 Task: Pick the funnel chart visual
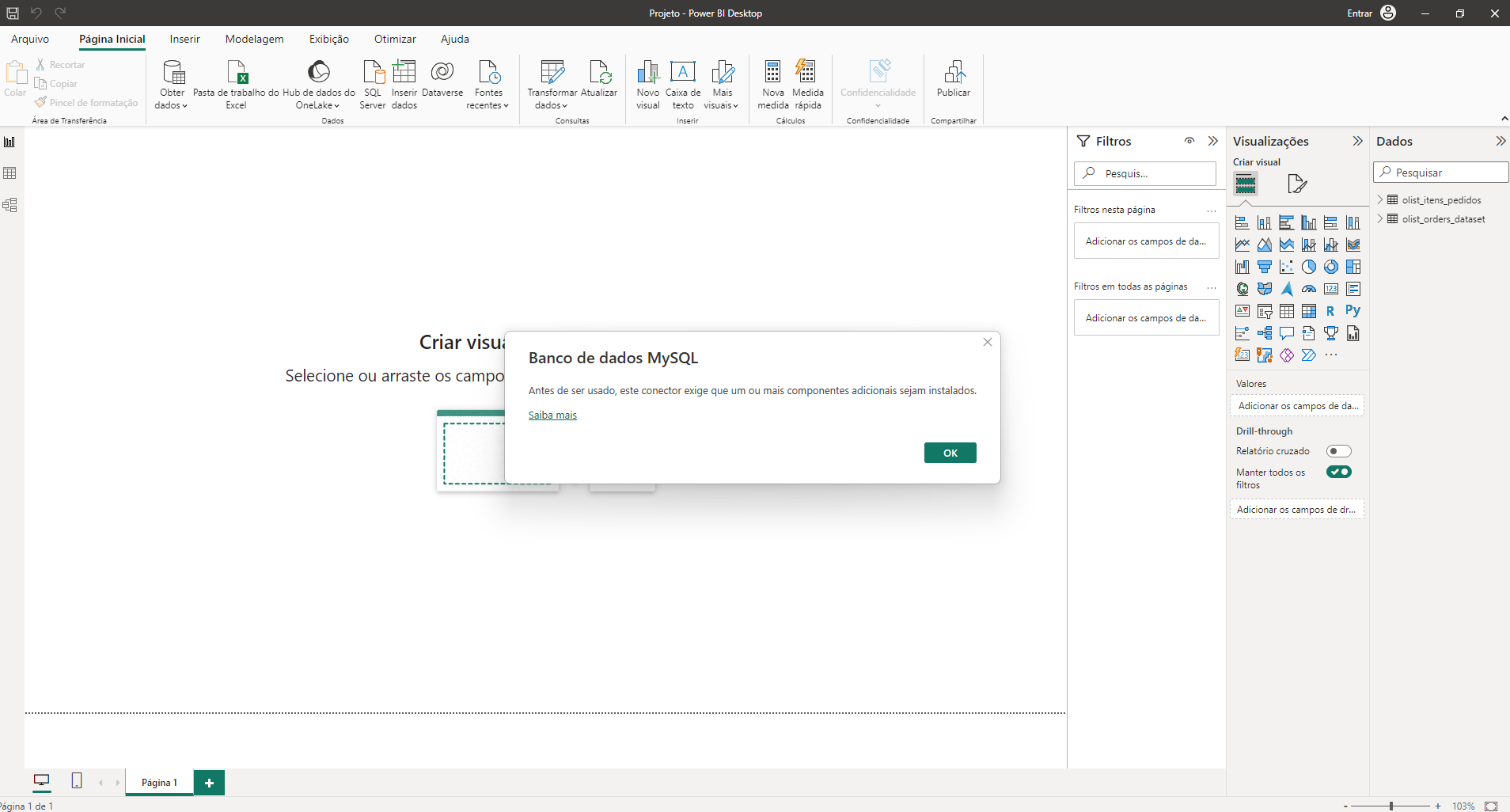(1265, 267)
